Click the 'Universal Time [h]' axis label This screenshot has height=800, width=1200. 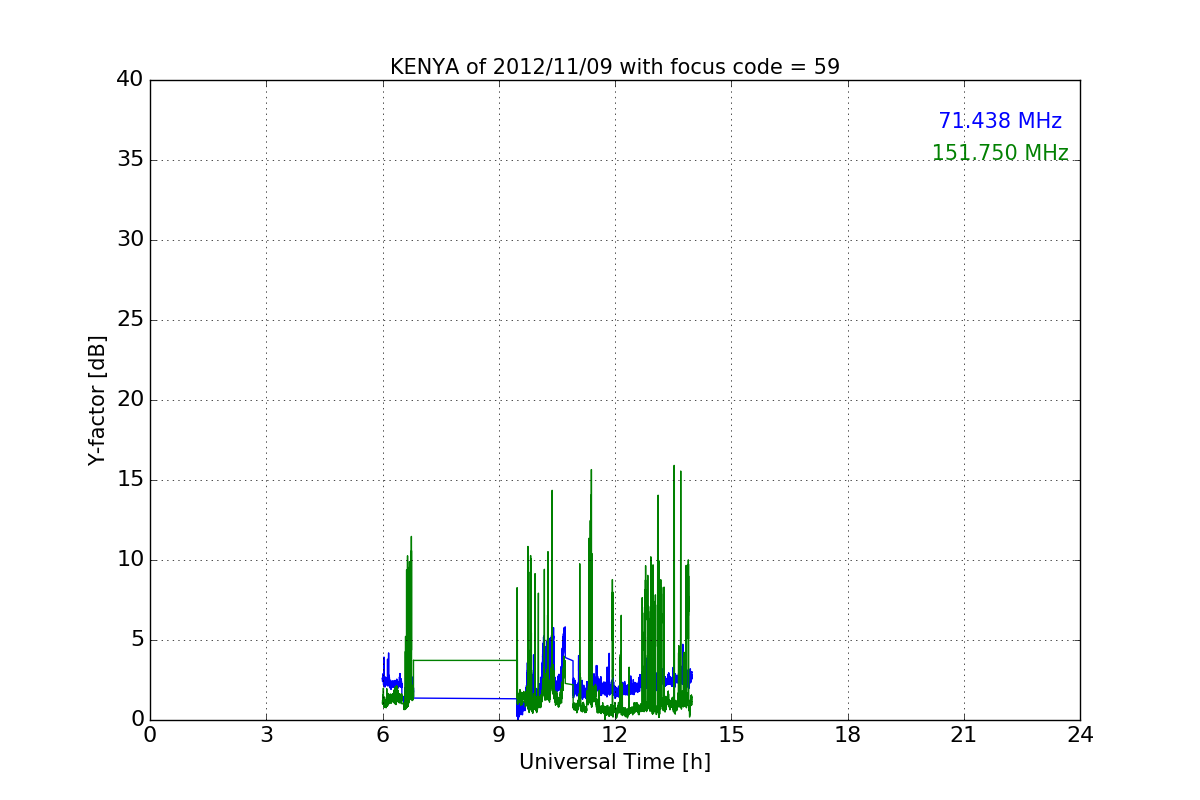(x=615, y=762)
